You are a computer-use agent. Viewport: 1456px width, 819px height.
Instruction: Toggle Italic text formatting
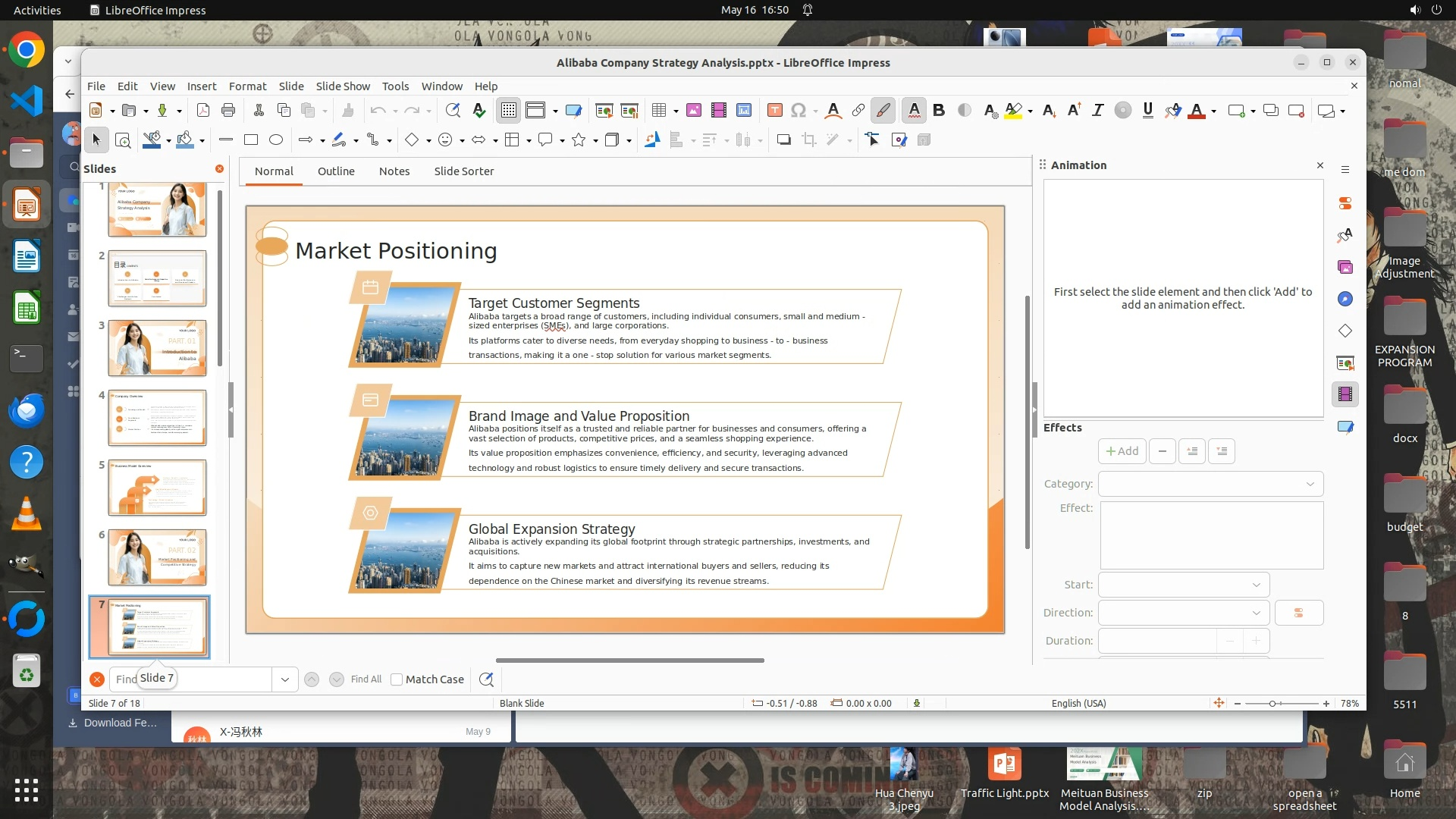pos(1097,111)
